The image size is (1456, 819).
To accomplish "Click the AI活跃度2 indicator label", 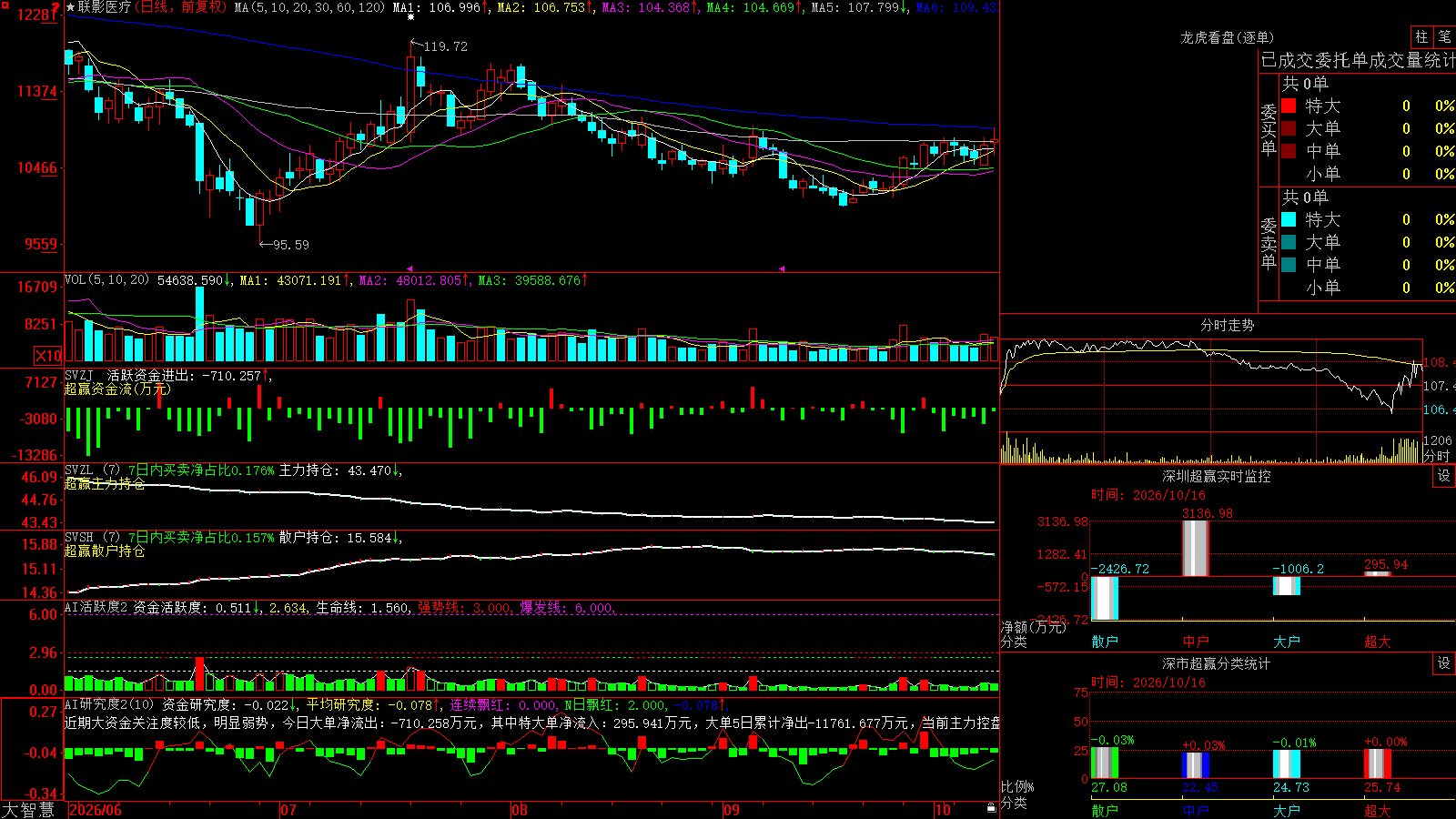I will click(96, 607).
